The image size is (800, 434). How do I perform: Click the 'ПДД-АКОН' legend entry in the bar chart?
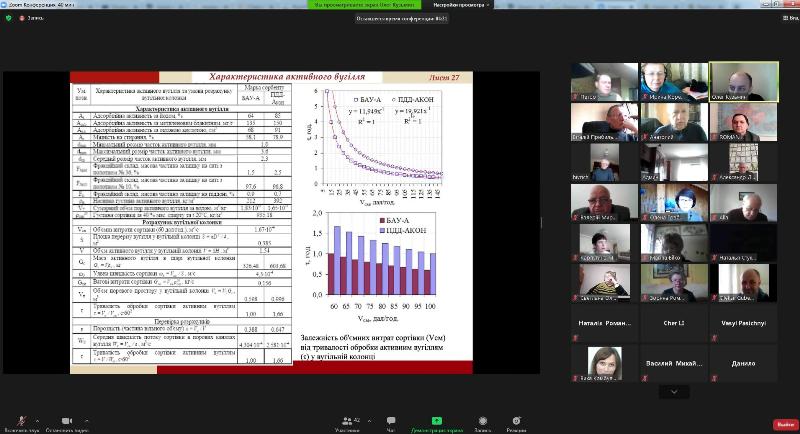[x=403, y=231]
